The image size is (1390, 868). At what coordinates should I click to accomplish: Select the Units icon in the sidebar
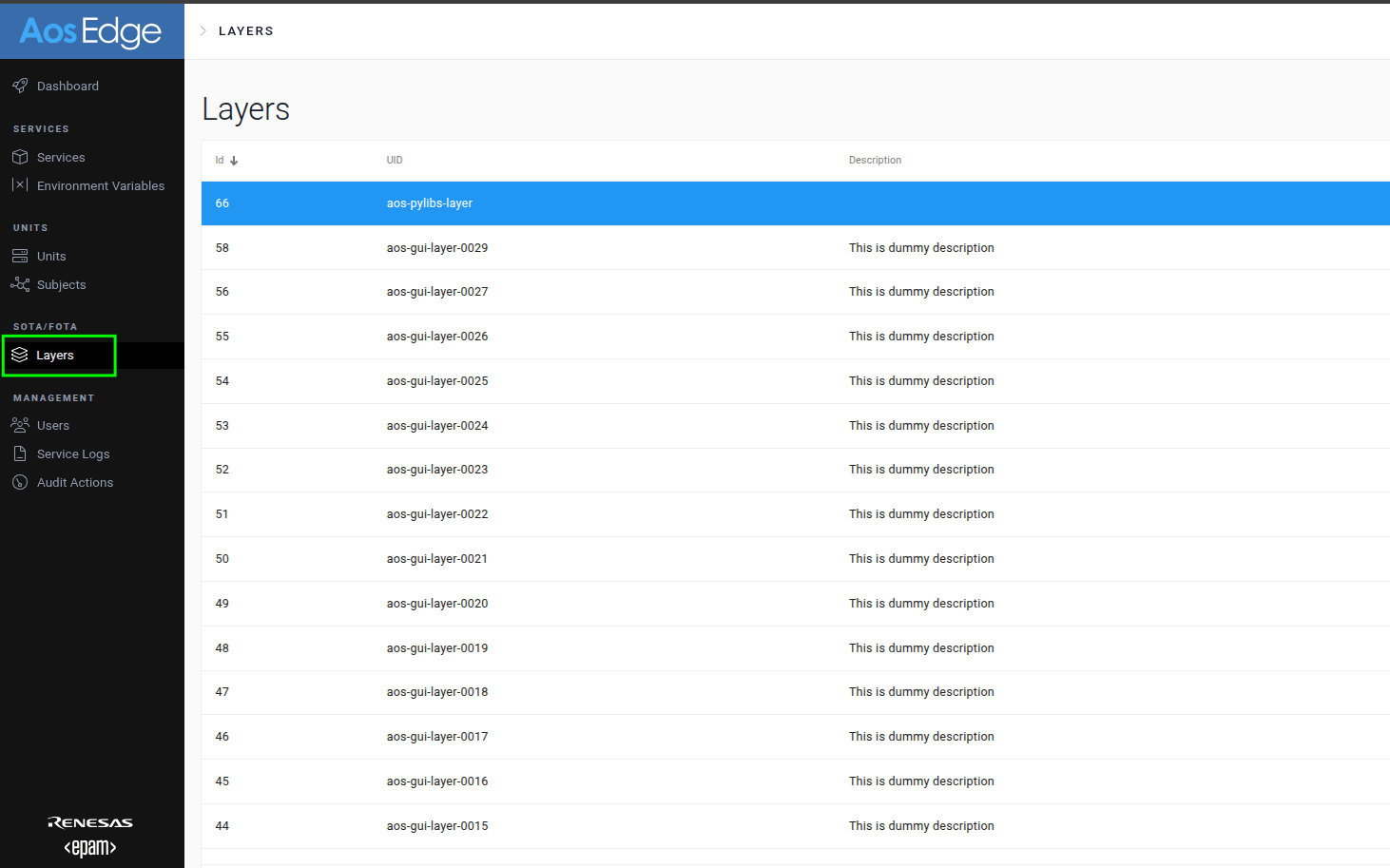(20, 255)
